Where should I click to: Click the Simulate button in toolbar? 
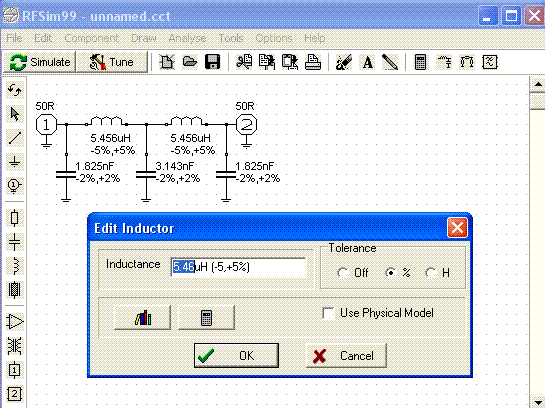39,62
